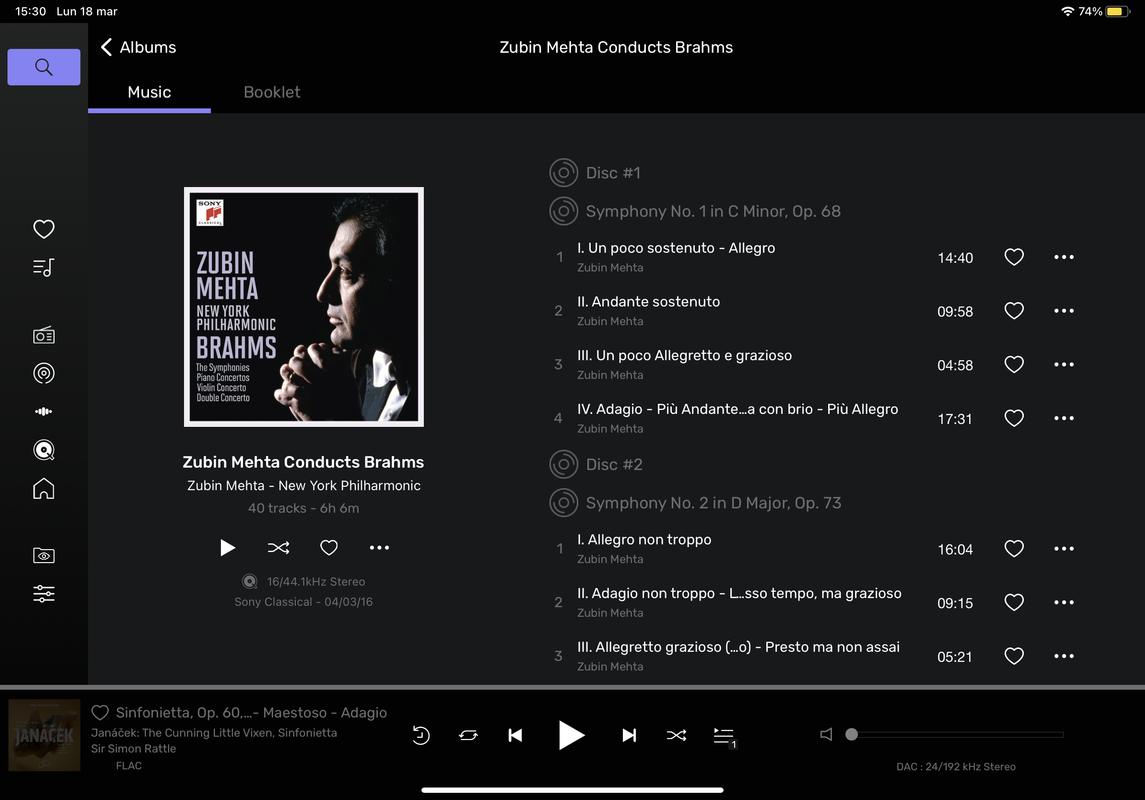1145x800 pixels.
Task: Open the eye folder icon in sidebar
Action: coord(44,555)
